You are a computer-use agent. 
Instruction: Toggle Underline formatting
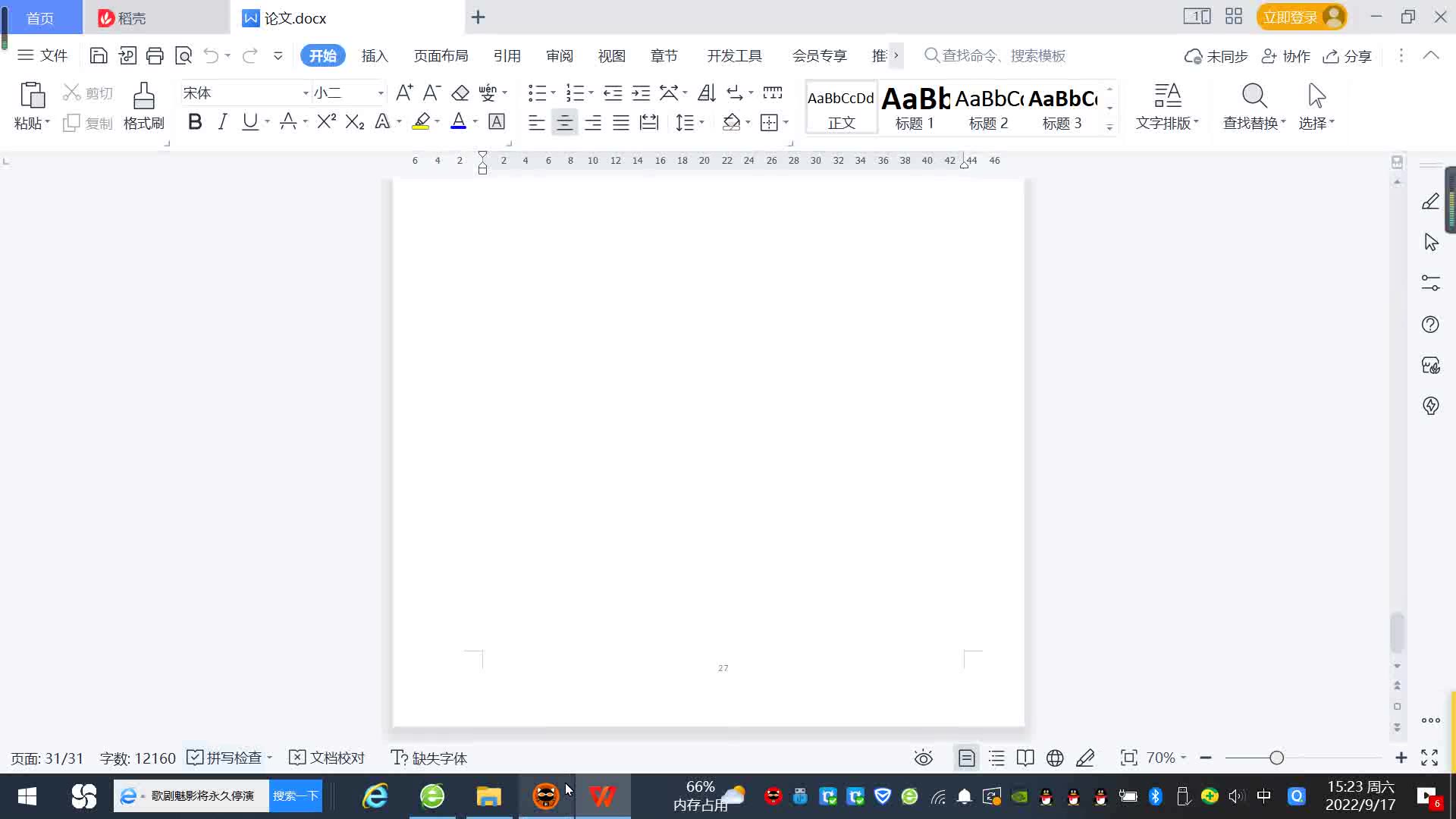click(250, 121)
